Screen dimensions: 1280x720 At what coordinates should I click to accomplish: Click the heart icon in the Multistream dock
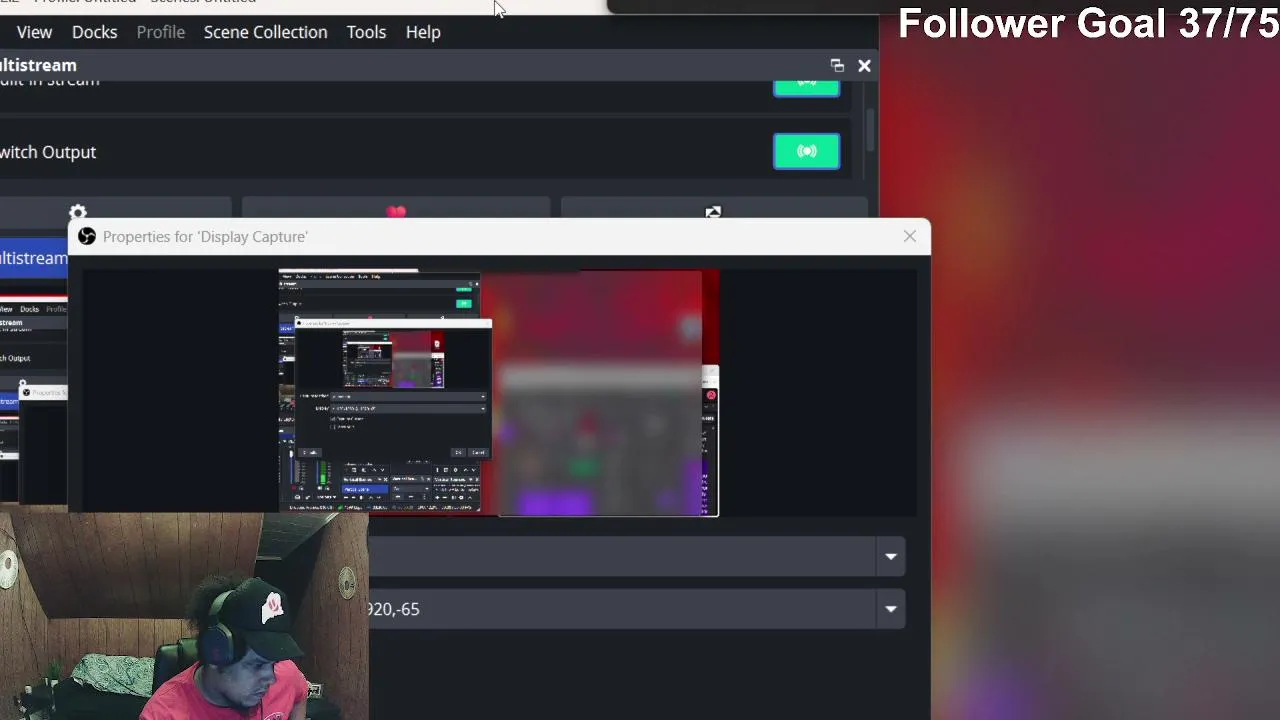click(x=396, y=211)
